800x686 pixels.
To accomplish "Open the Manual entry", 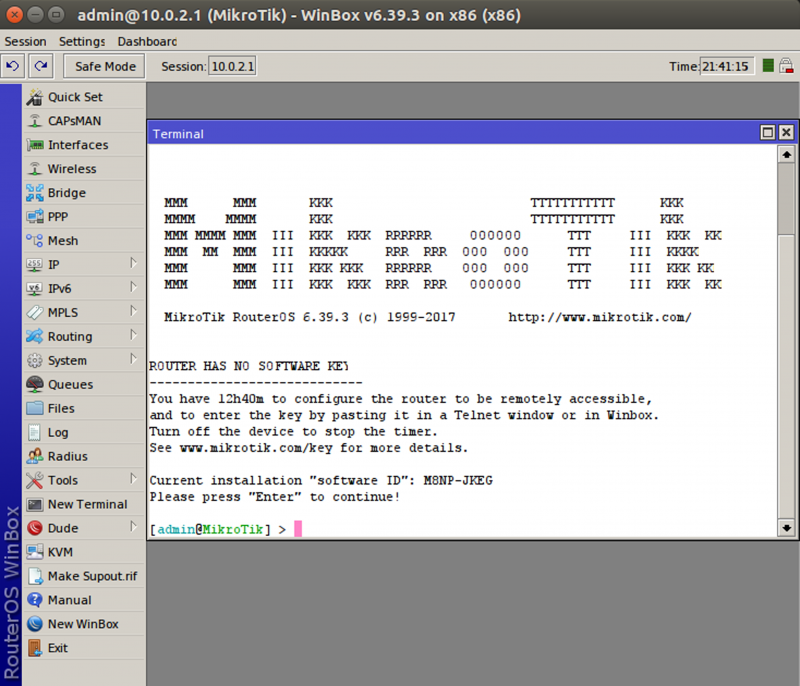I will click(x=84, y=600).
